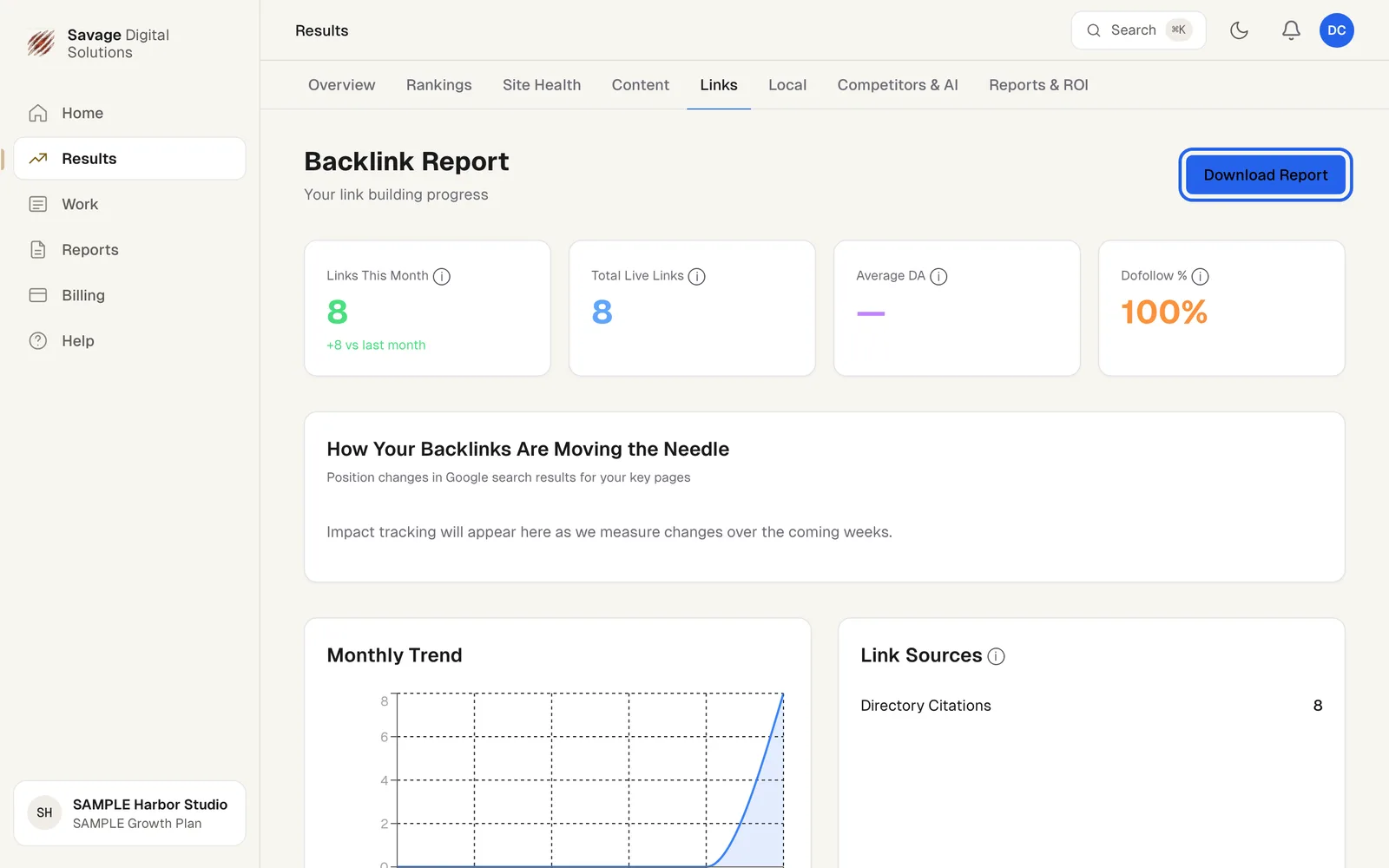This screenshot has width=1389, height=868.
Task: Click the Monthly Trend heading
Action: click(394, 655)
